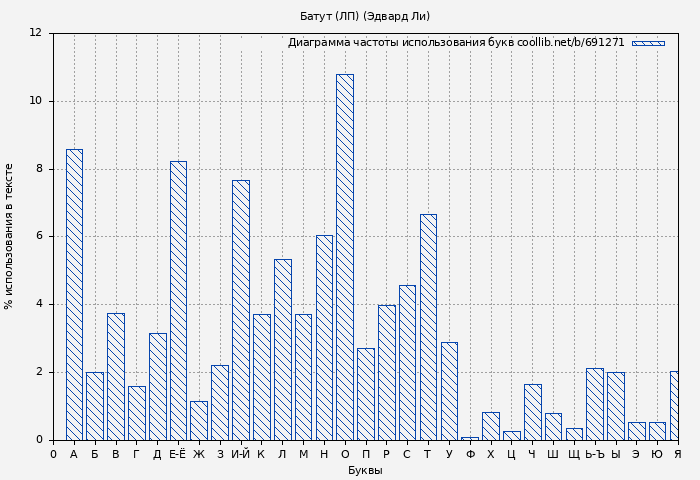This screenshot has width=700, height=480.
Task: Click the x-axis tick label Ф
Action: tap(470, 455)
